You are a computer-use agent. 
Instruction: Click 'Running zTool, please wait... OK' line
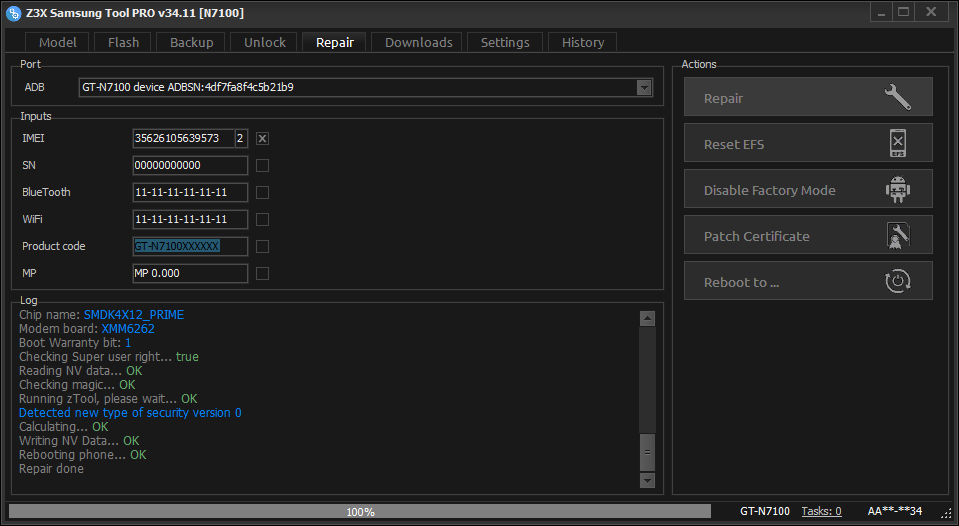(x=108, y=399)
